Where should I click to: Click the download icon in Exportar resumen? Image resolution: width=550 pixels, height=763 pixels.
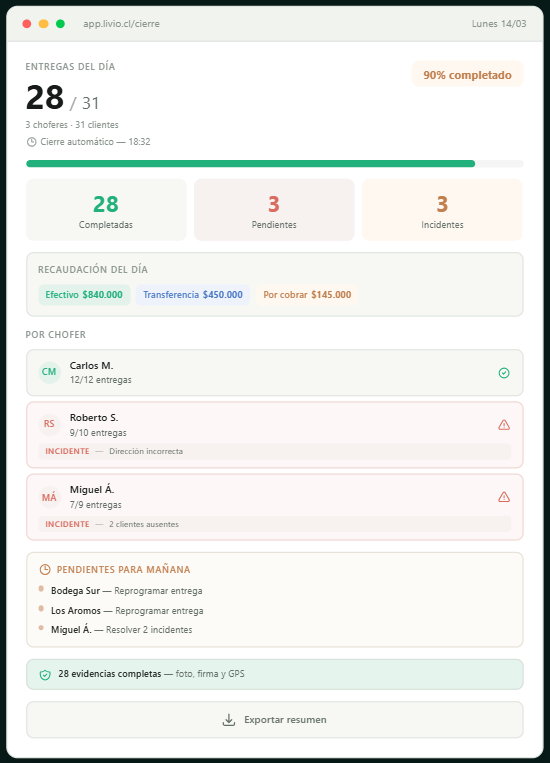tap(229, 720)
